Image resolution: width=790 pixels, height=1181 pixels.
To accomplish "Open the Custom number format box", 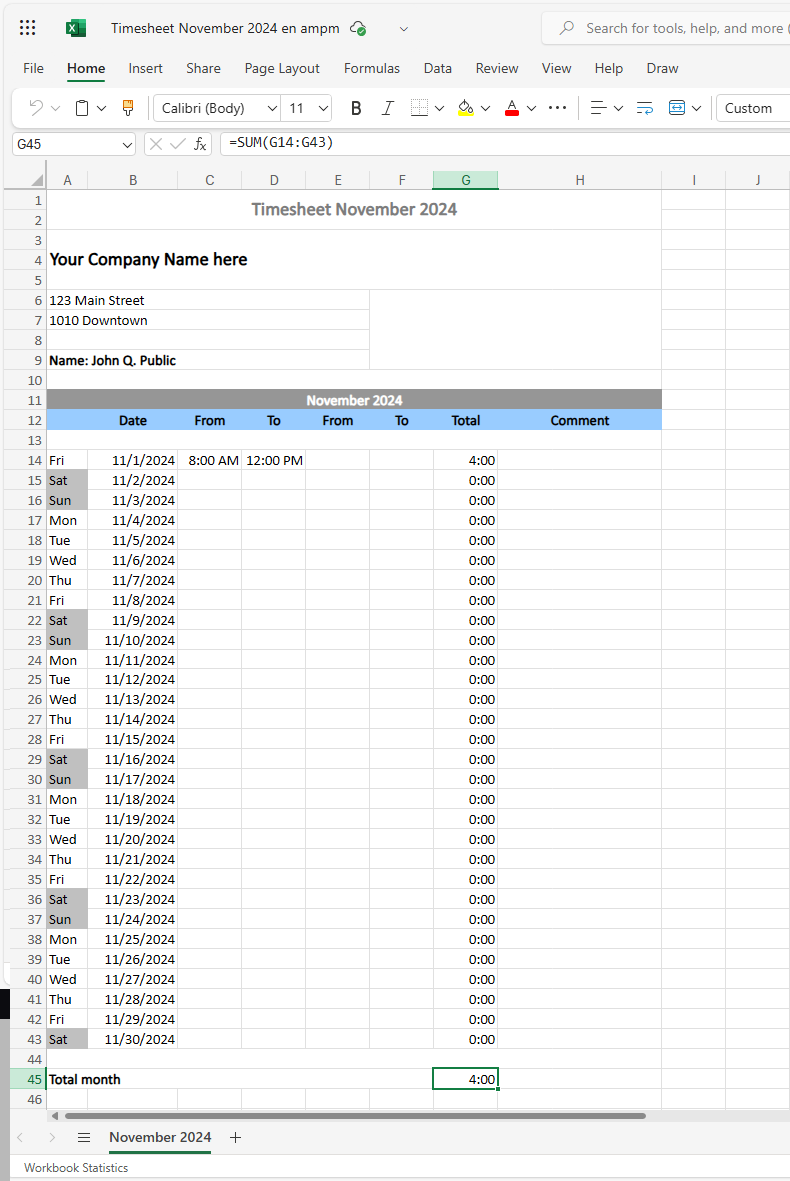I will coord(752,108).
